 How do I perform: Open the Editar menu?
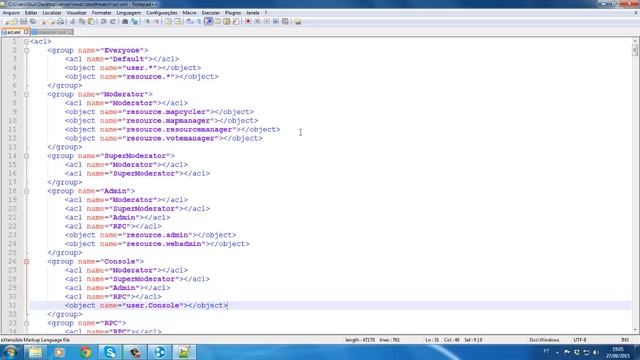31,13
